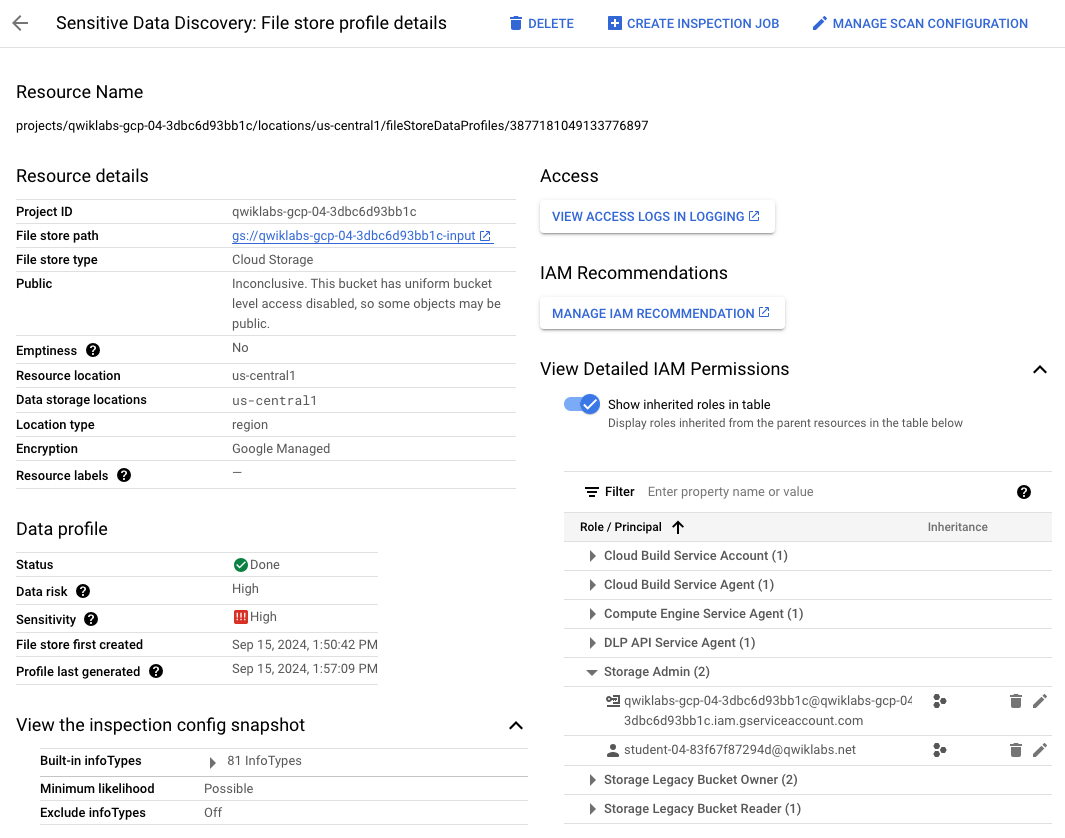
Task: Click Sep 15, 2024, 1:57:09 PM timestamp
Action: [304, 669]
